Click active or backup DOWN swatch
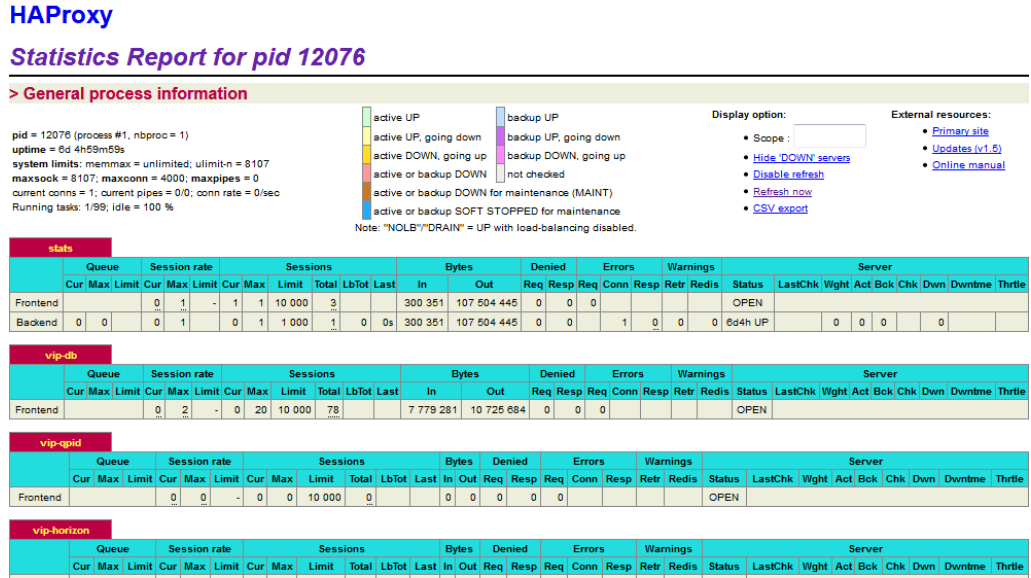The height and width of the screenshot is (578, 1031). pos(366,174)
